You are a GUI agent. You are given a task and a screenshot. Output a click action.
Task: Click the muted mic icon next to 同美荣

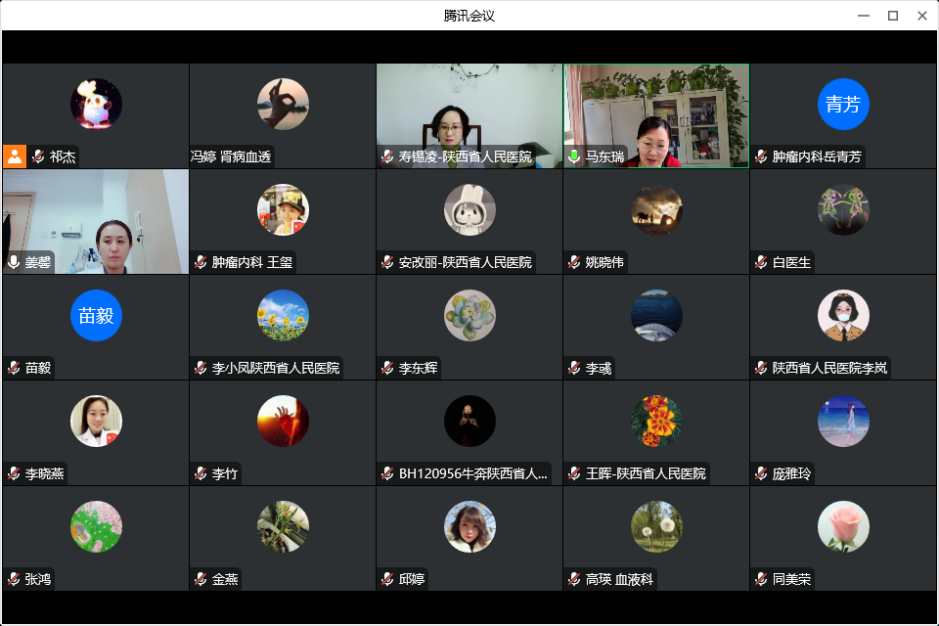tap(761, 579)
